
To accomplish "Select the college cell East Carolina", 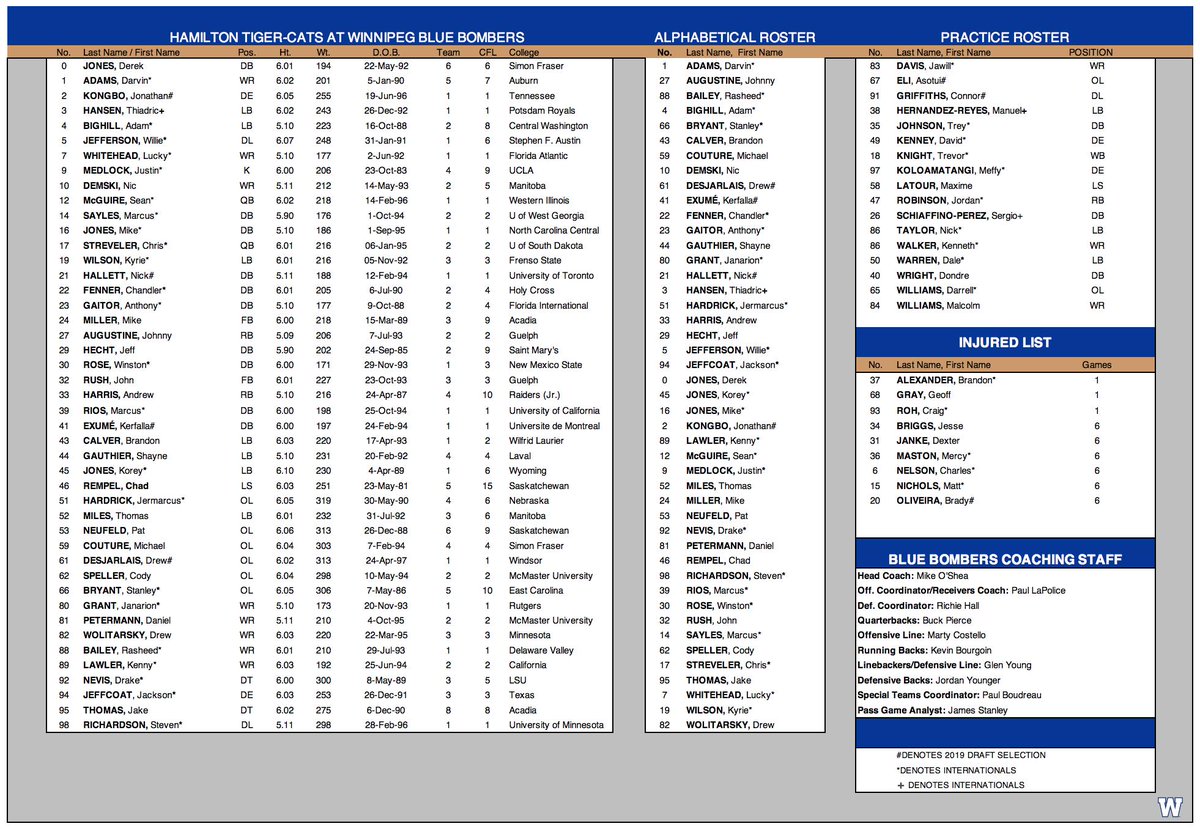I will click(x=538, y=590).
